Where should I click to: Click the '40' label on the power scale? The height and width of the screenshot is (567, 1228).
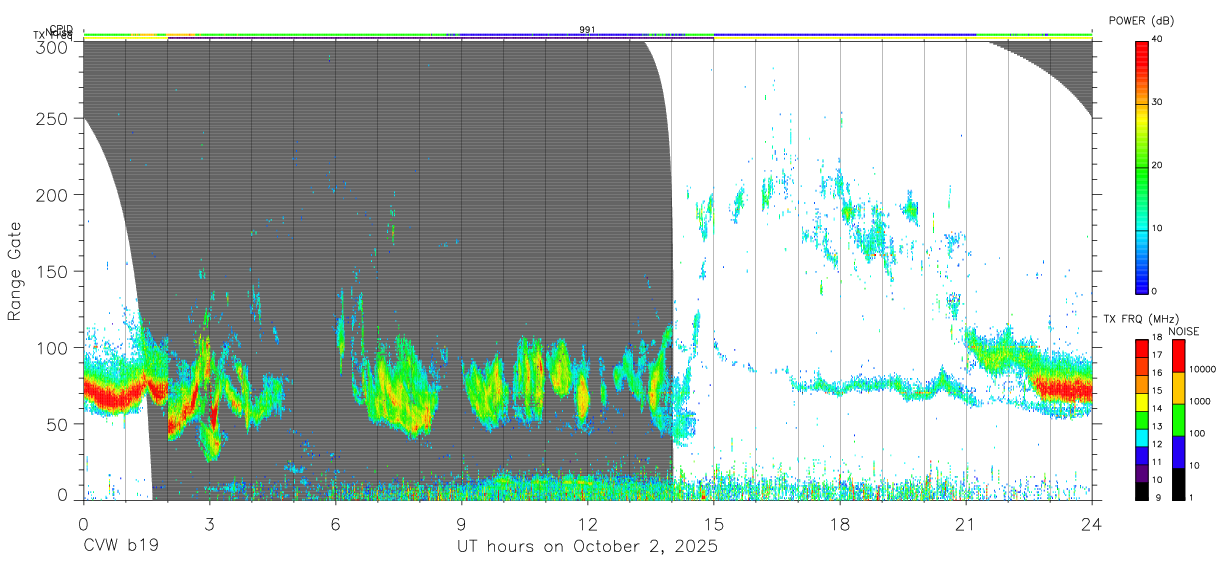click(x=1157, y=40)
